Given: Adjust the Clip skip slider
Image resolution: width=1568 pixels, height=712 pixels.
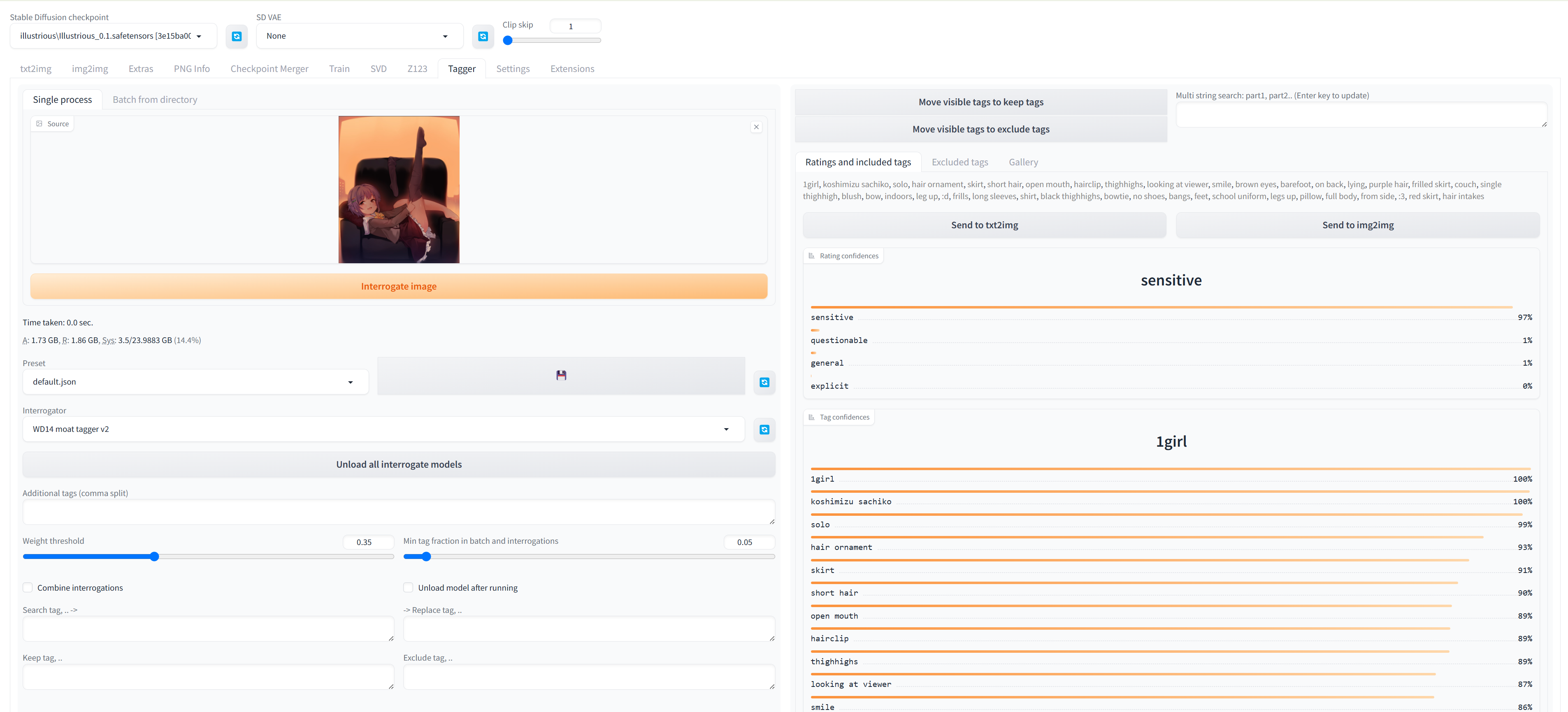Looking at the screenshot, I should point(552,41).
